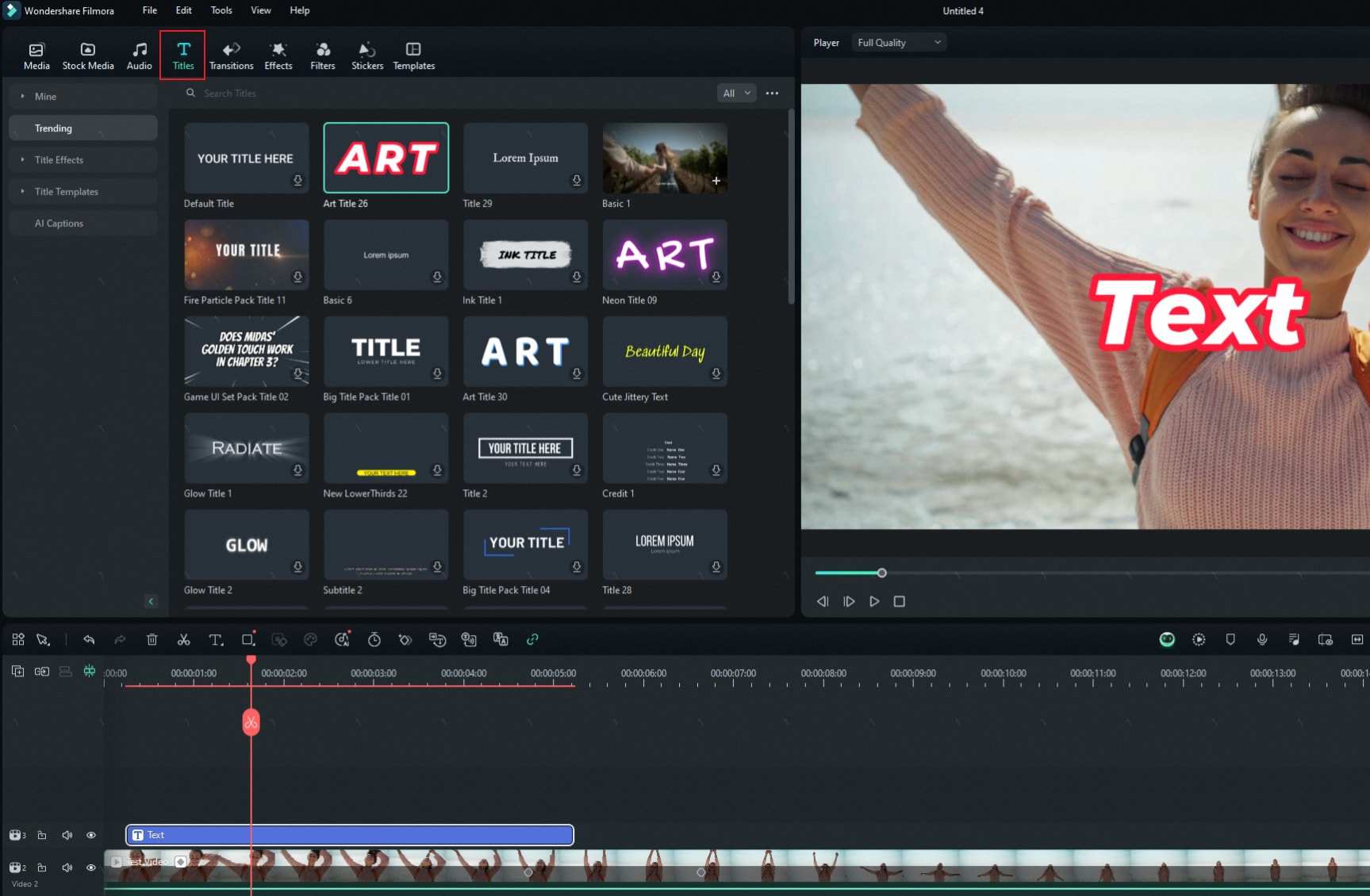
Task: Stop the video playback
Action: (900, 601)
